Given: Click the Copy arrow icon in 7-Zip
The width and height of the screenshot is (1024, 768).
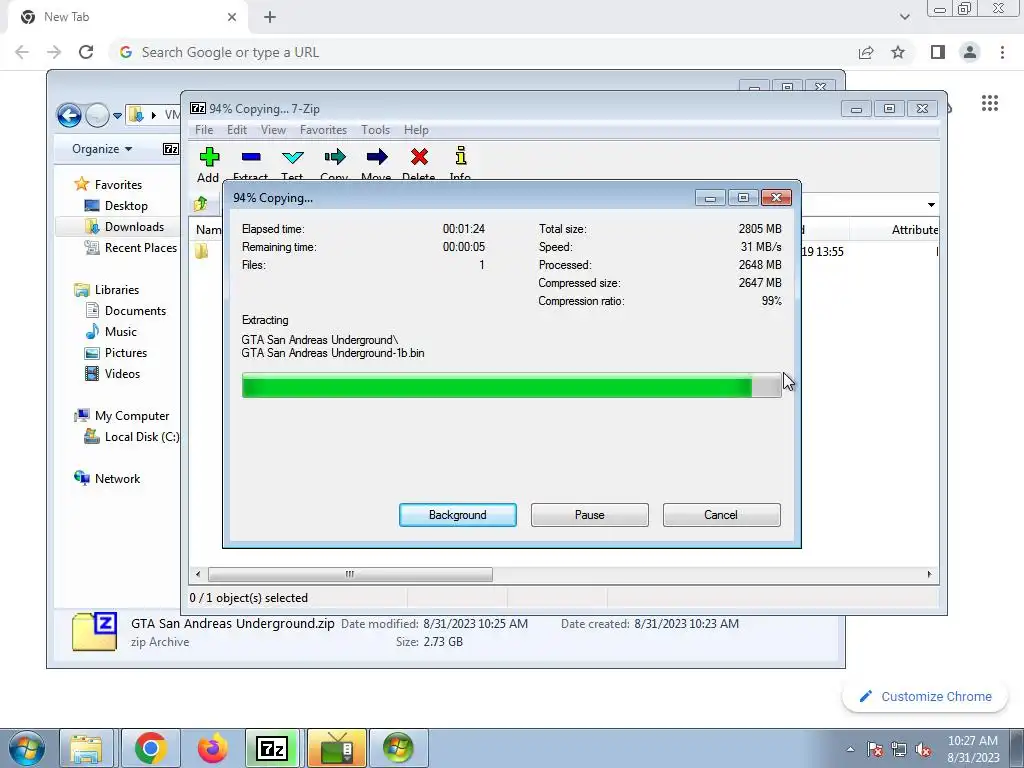Looking at the screenshot, I should coord(334,157).
